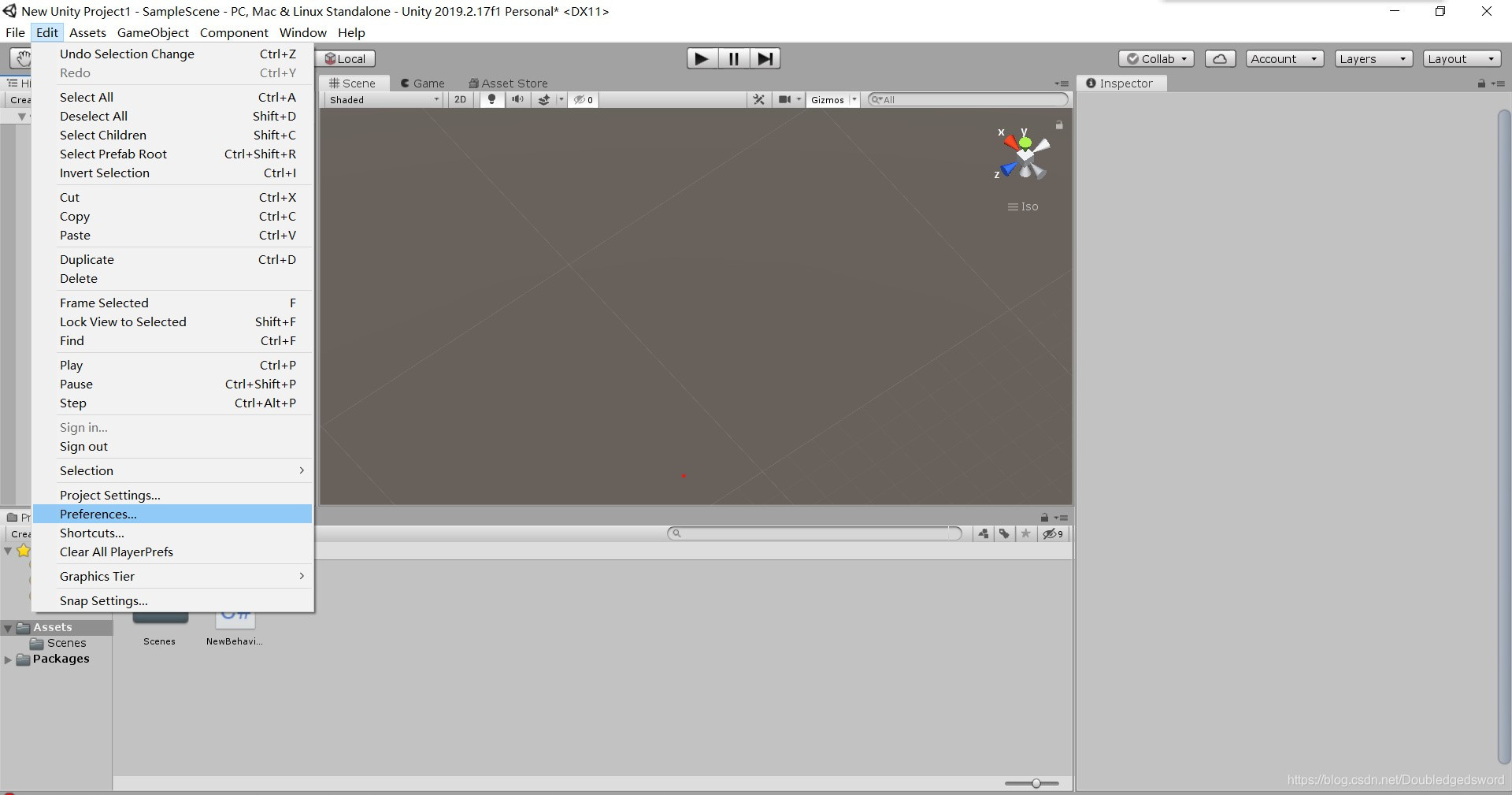Click the Play button in the toolbar
The image size is (1512, 795).
point(702,58)
